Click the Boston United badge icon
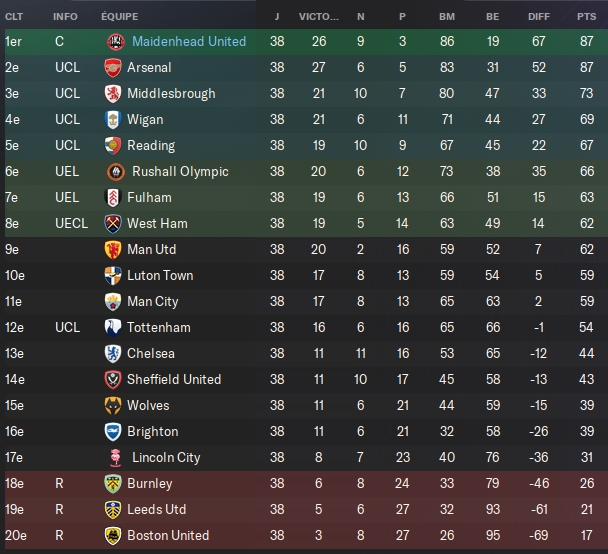Viewport: 608px width, 554px height. (113, 535)
